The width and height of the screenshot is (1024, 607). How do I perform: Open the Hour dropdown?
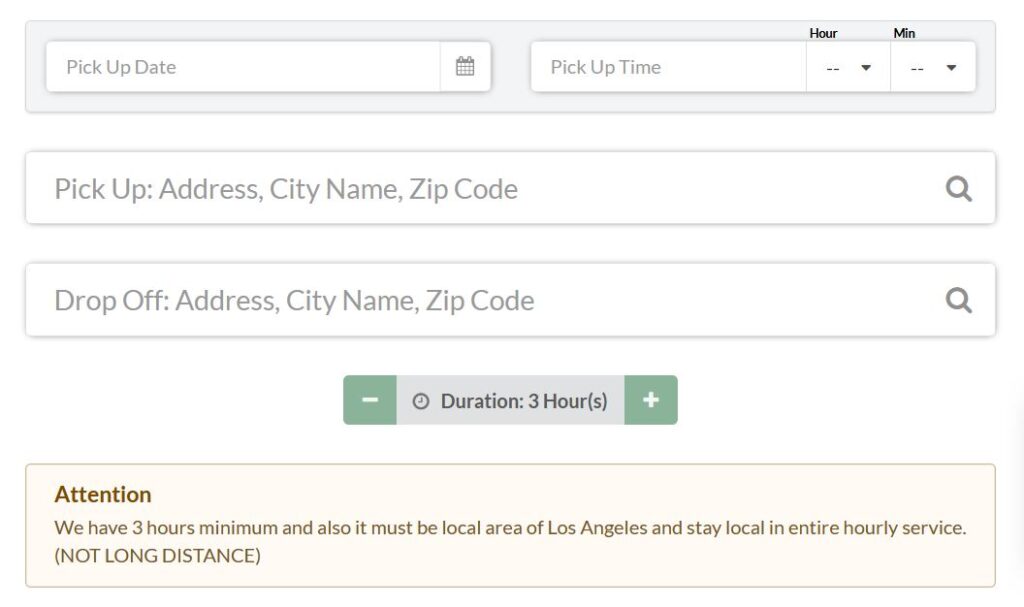pyautogui.click(x=848, y=68)
